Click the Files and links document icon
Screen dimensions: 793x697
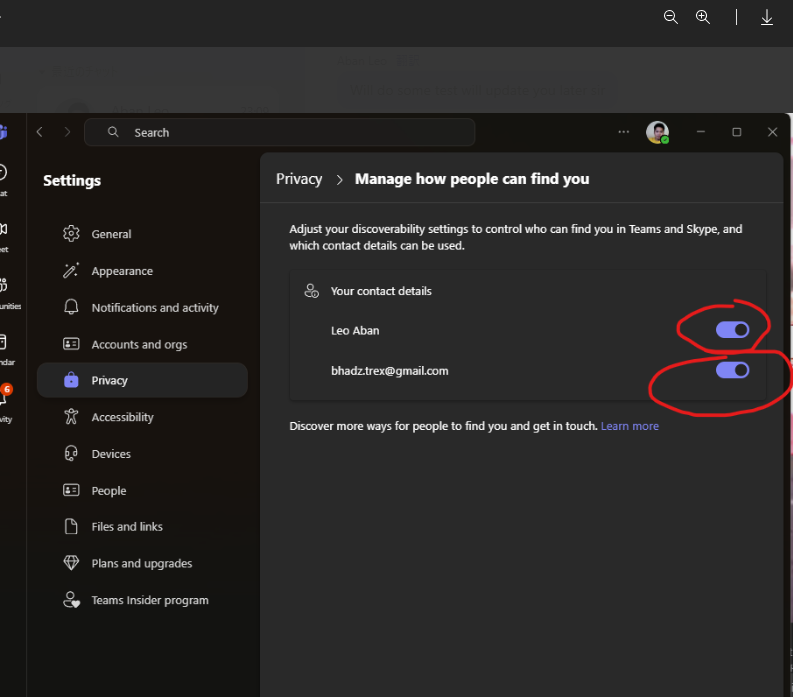point(71,527)
